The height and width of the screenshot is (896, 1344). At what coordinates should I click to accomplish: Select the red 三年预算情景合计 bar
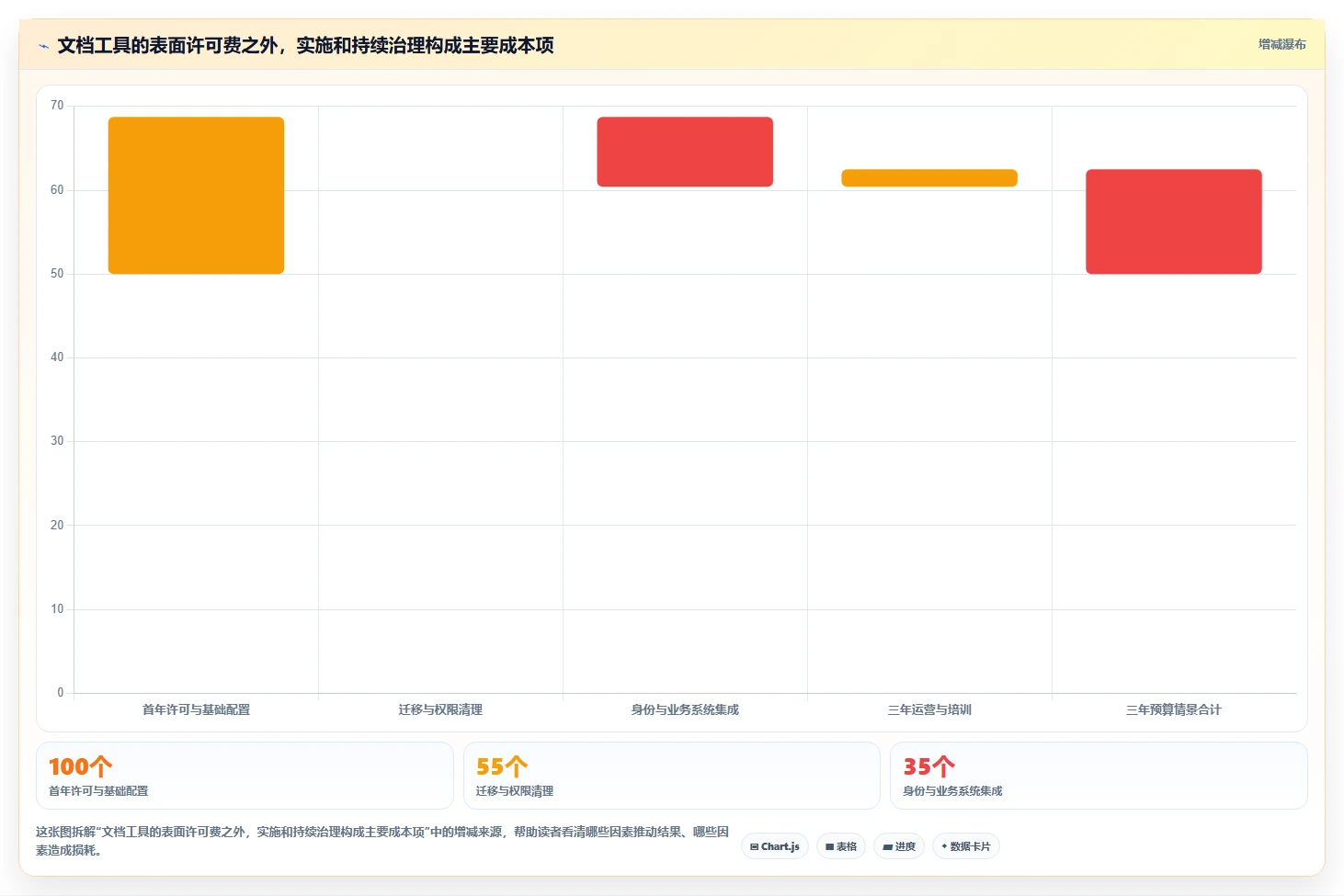(1174, 221)
